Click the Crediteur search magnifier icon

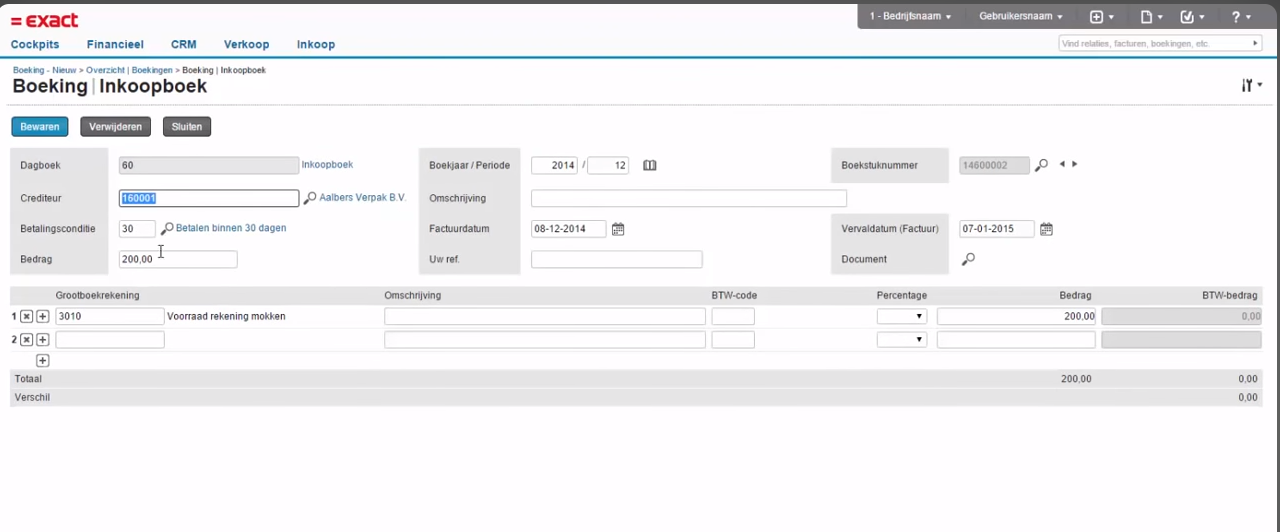[x=310, y=198]
